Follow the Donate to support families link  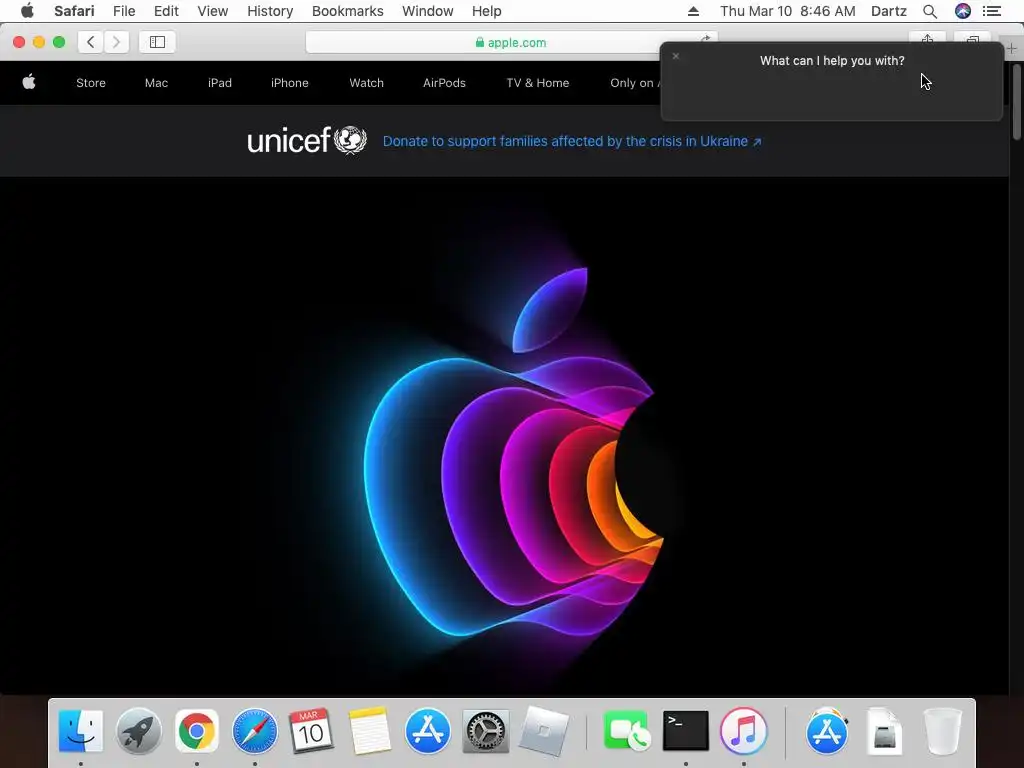[572, 141]
